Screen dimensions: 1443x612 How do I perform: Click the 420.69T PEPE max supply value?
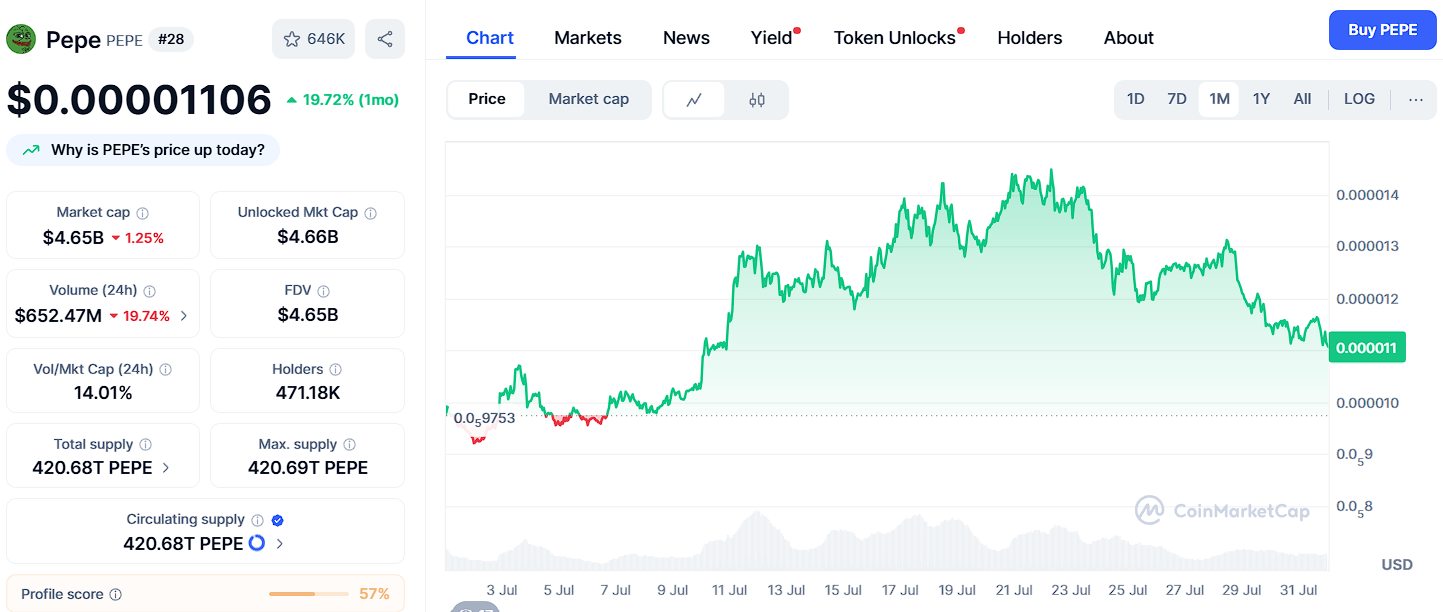(308, 468)
